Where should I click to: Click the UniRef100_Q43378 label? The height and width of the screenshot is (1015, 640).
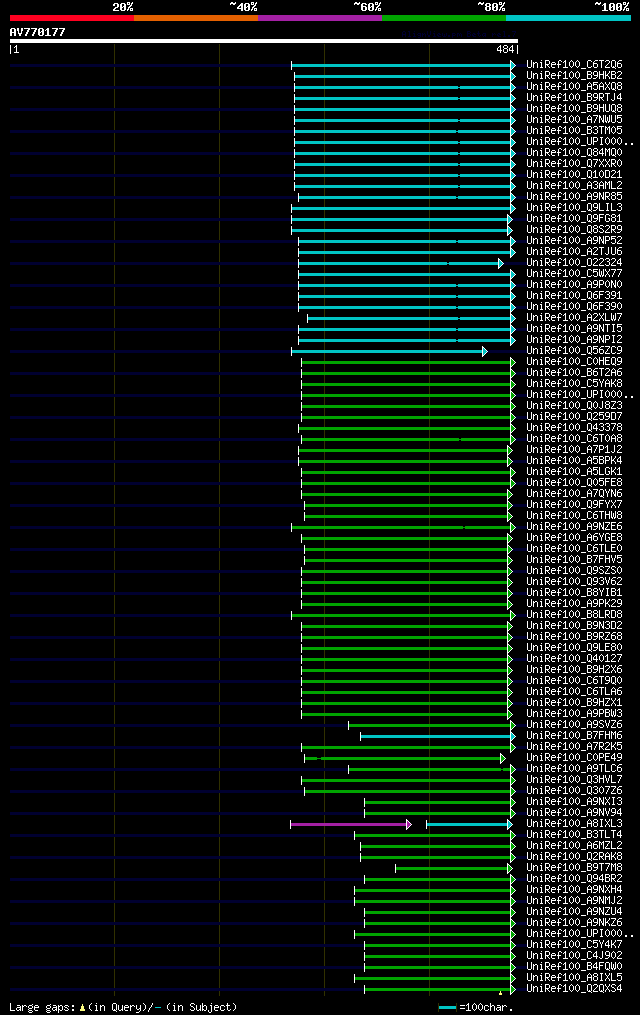(x=574, y=428)
